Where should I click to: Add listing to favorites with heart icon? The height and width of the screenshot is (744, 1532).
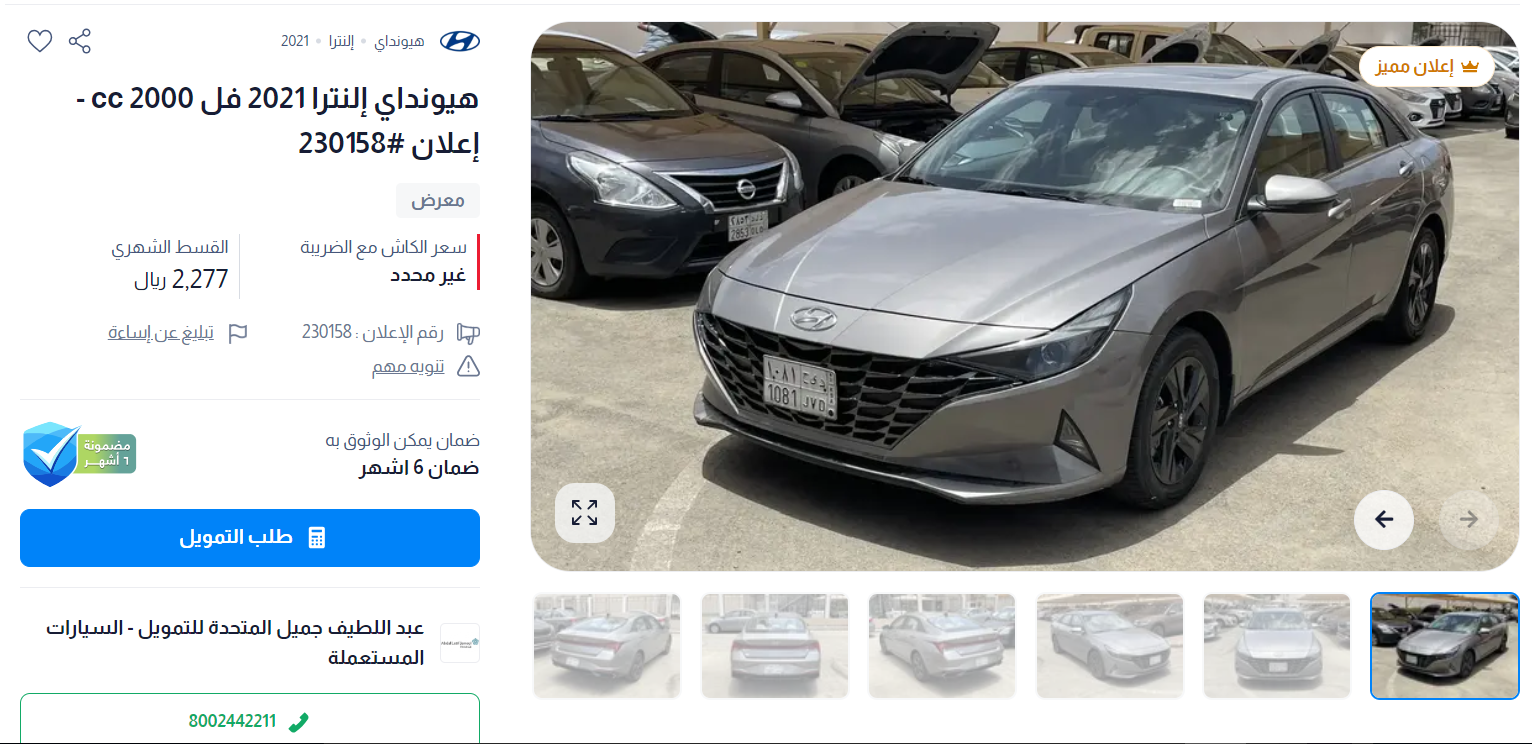tap(39, 41)
